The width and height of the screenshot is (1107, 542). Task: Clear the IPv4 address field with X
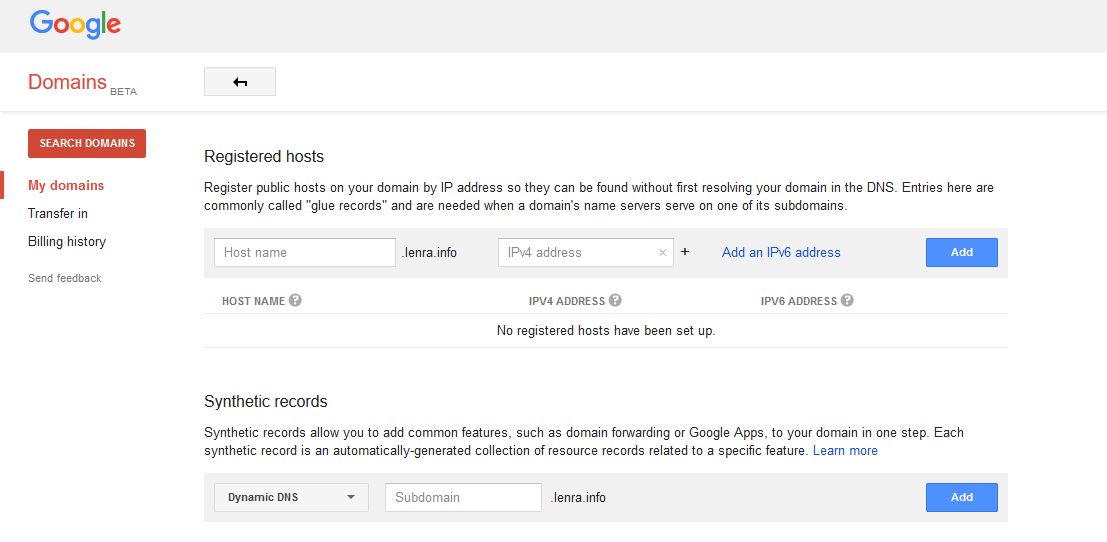[x=662, y=253]
